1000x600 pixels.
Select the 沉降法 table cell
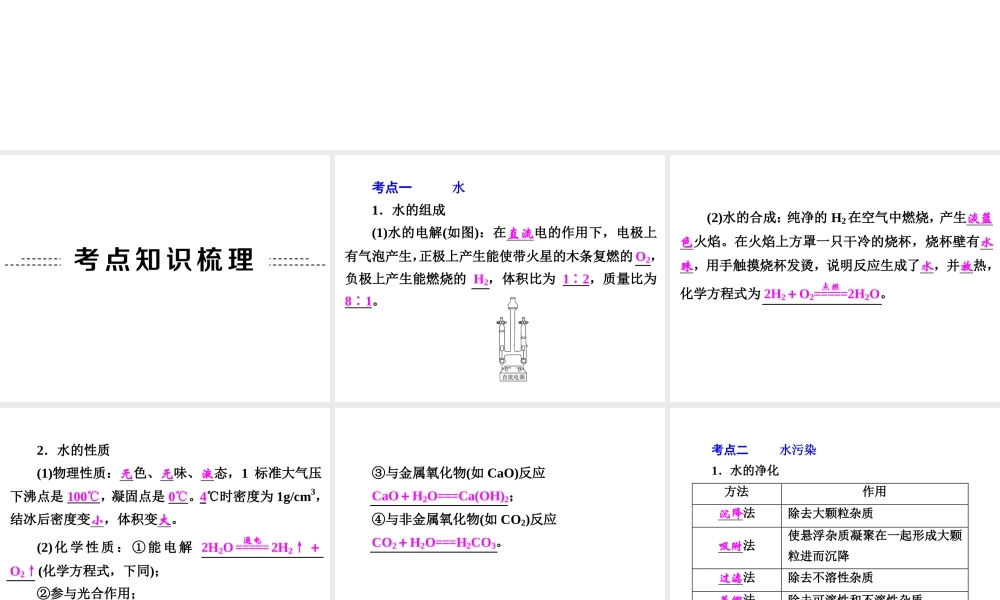tap(737, 514)
